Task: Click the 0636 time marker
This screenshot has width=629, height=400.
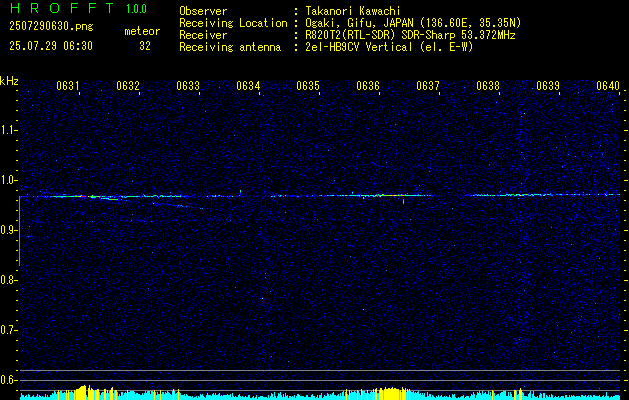Action: pyautogui.click(x=368, y=86)
